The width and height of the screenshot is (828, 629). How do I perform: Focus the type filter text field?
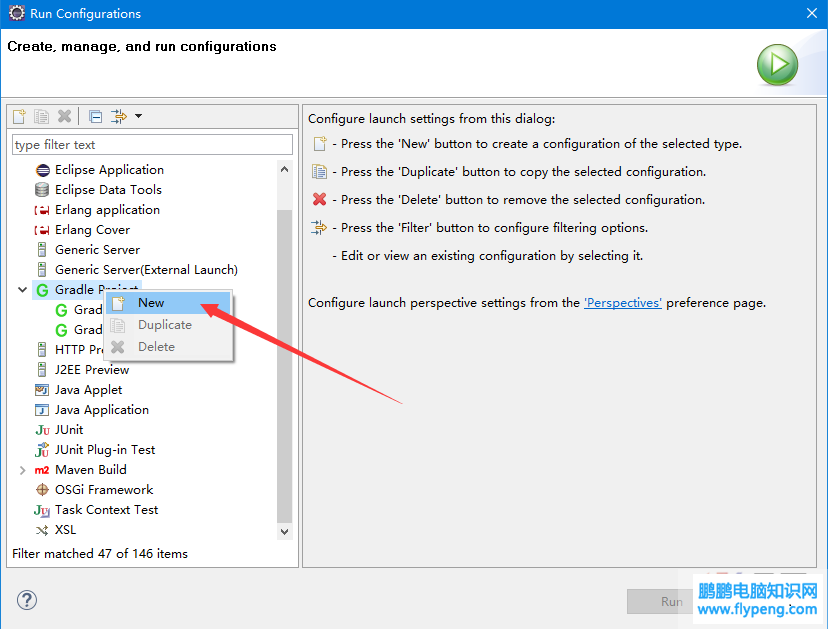152,145
